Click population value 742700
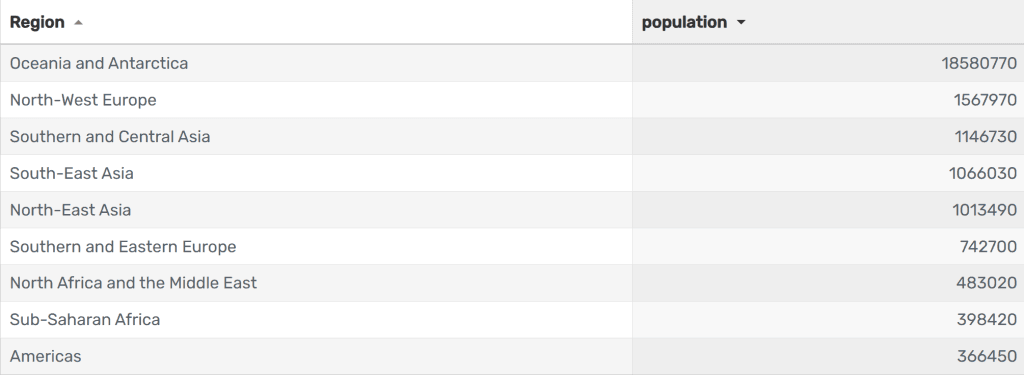 click(988, 246)
